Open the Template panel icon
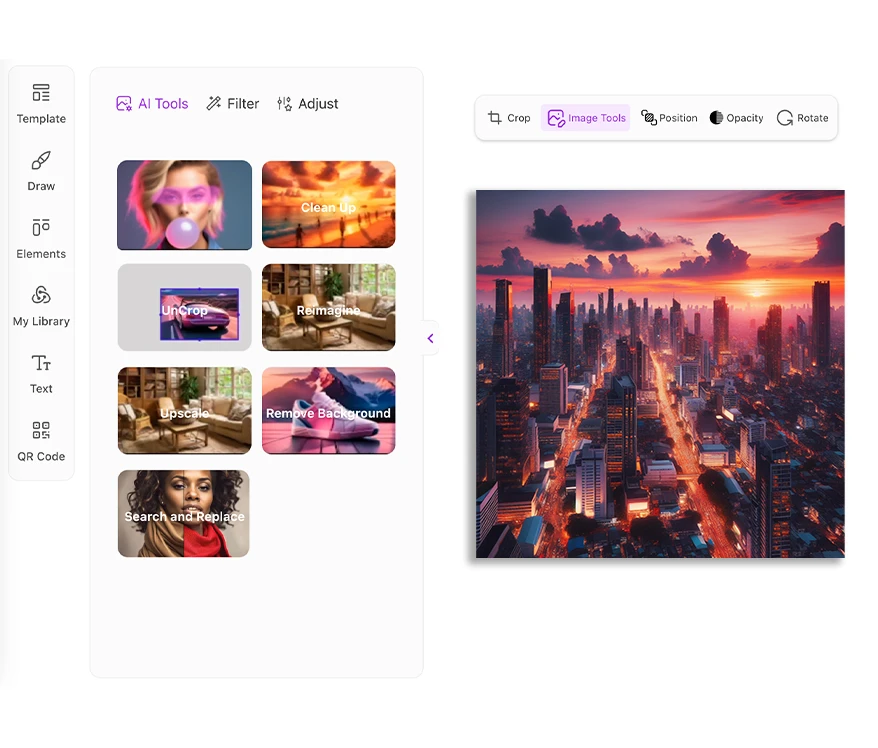This screenshot has height=748, width=878. tap(41, 94)
